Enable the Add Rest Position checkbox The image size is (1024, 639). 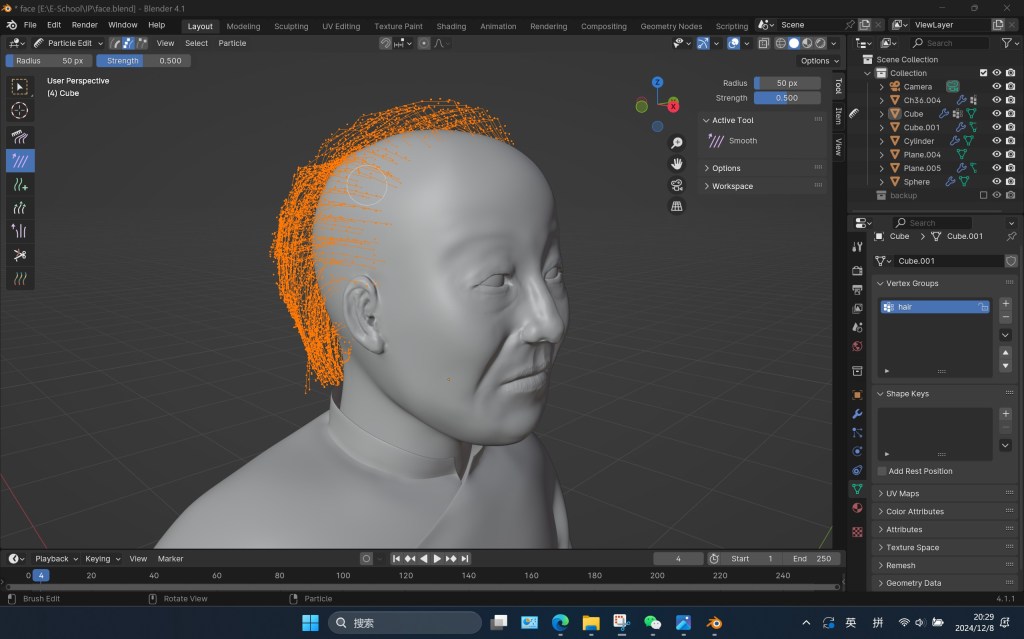coord(882,471)
